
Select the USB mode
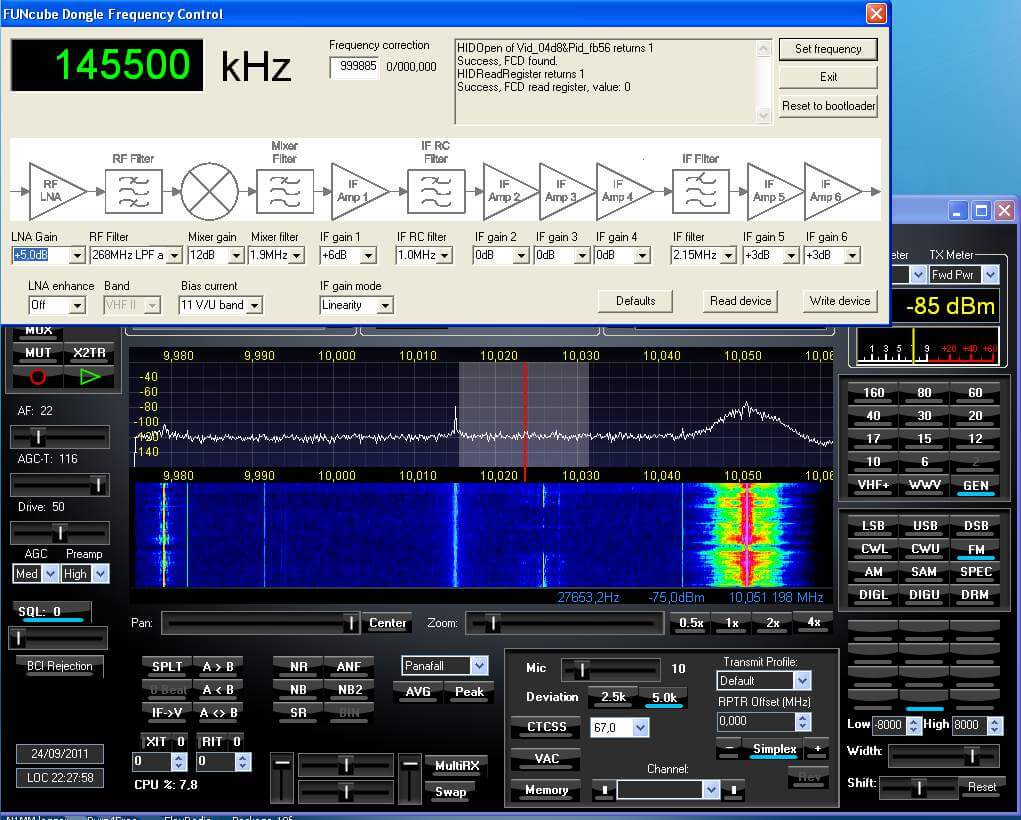925,526
